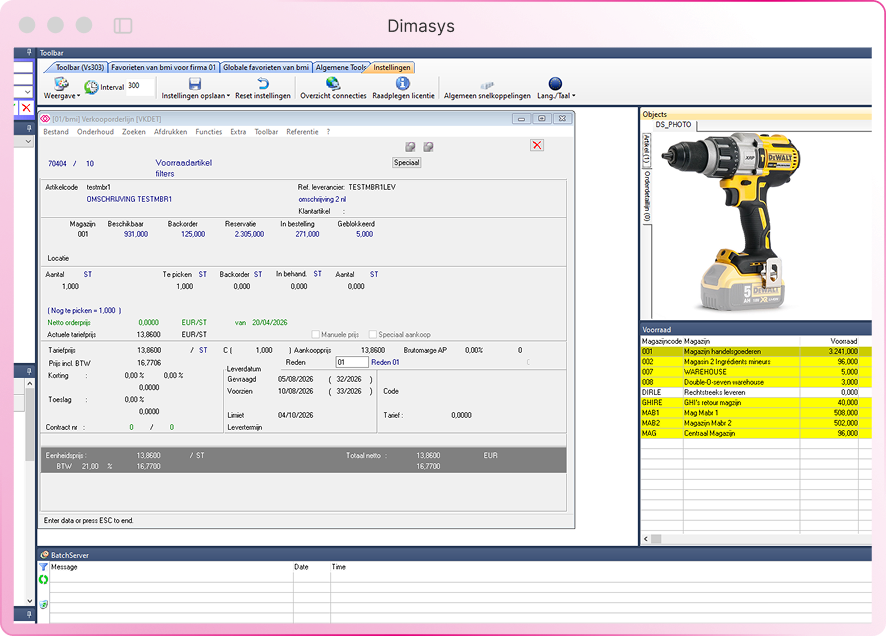Screen dimensions: 886x636
Task: Open the Onderhoud menu
Action: pos(95,132)
